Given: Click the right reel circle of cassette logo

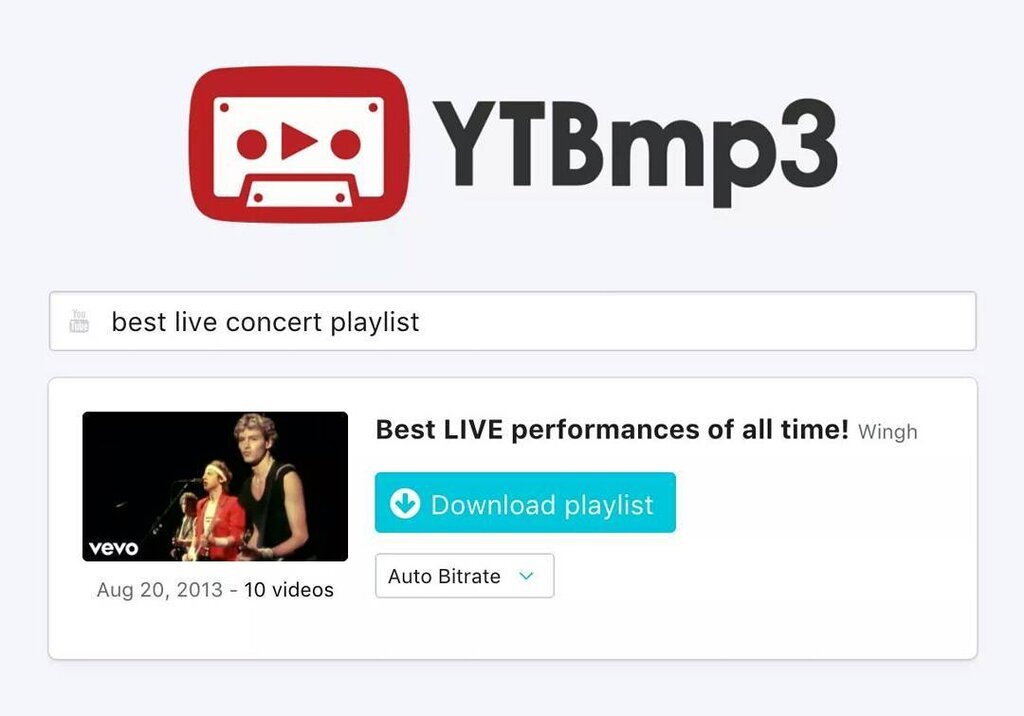Looking at the screenshot, I should (x=345, y=144).
